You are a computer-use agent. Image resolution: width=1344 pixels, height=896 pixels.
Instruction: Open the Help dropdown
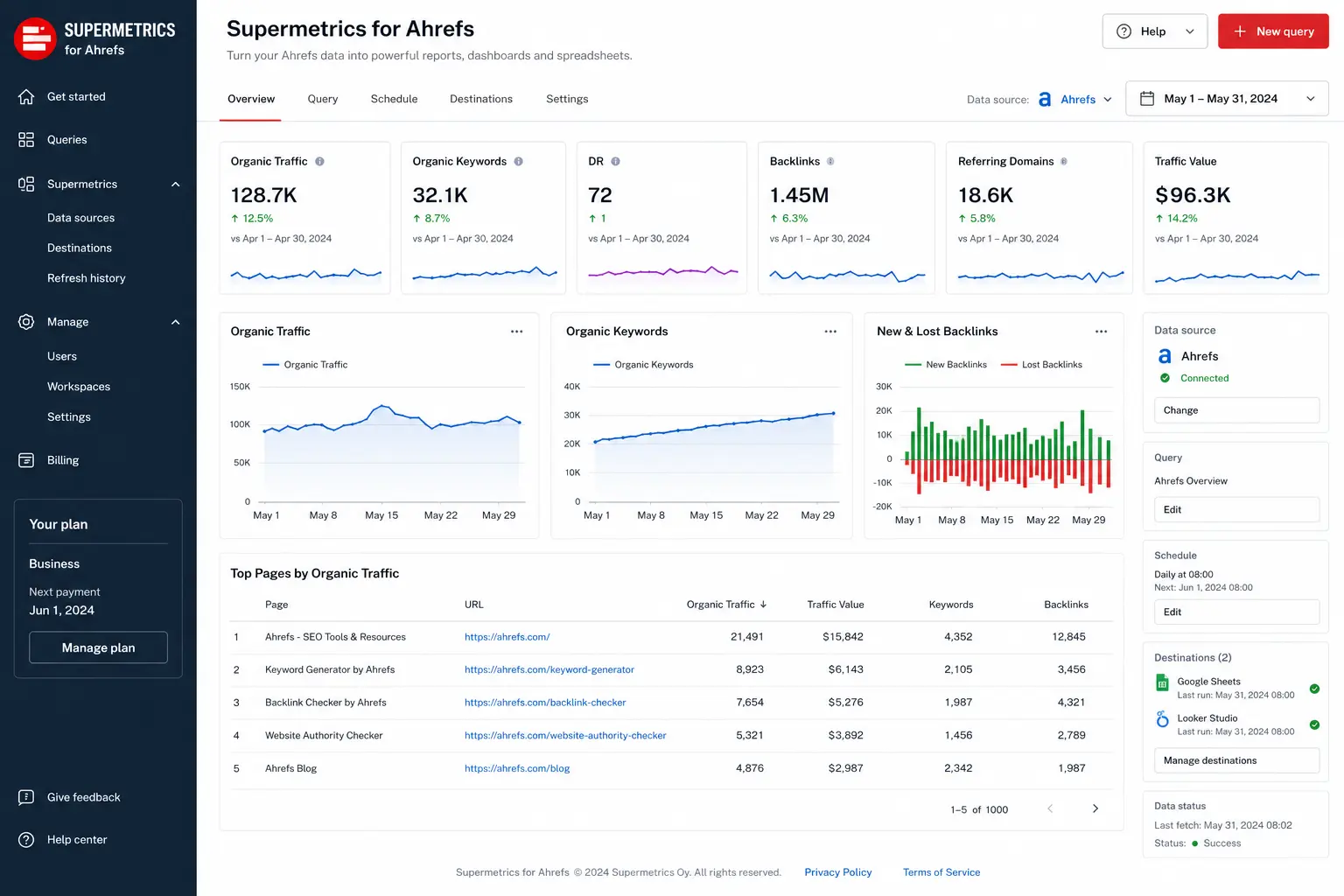click(1155, 31)
